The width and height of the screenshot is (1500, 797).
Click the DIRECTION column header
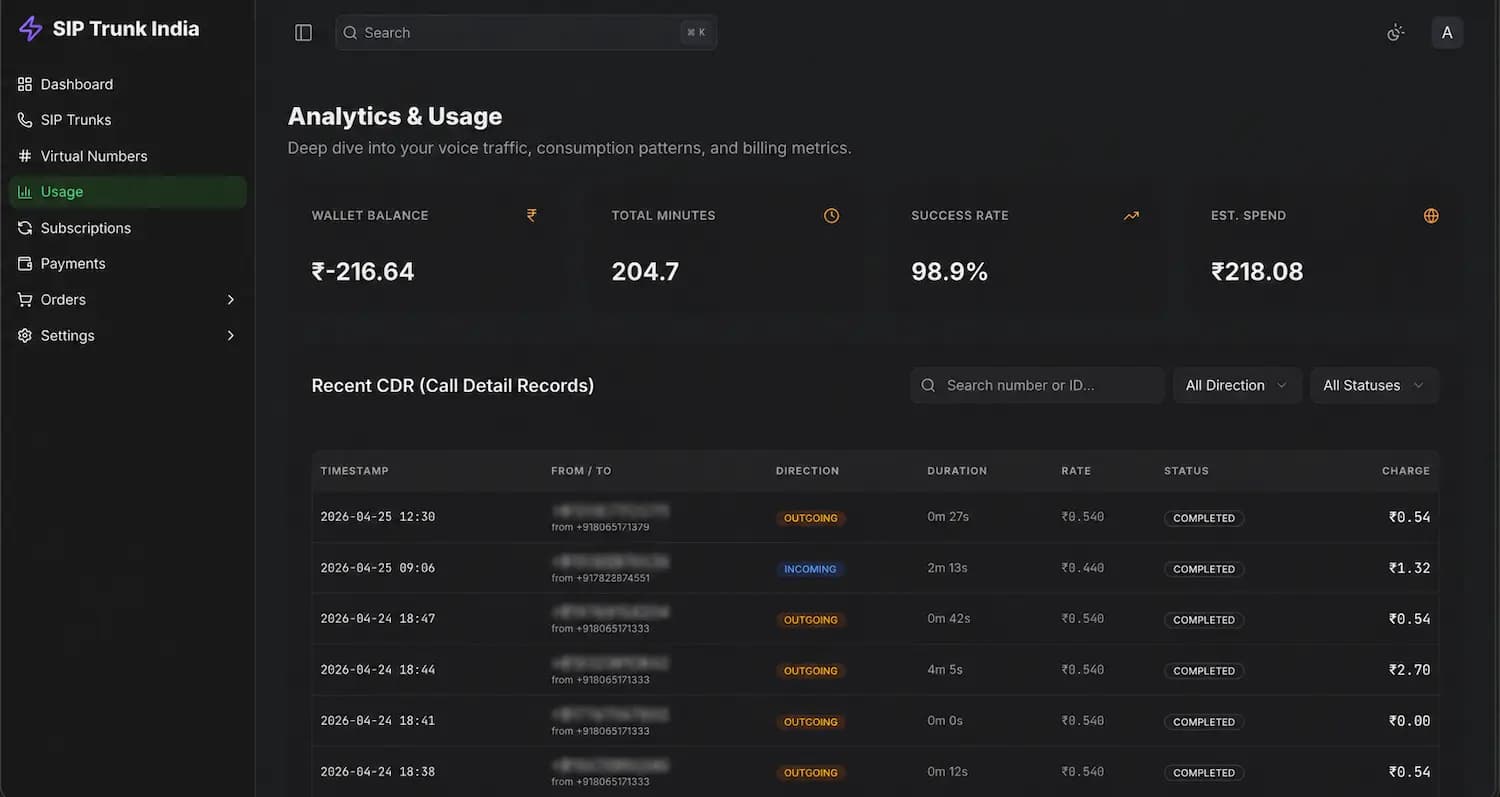pyautogui.click(x=807, y=471)
